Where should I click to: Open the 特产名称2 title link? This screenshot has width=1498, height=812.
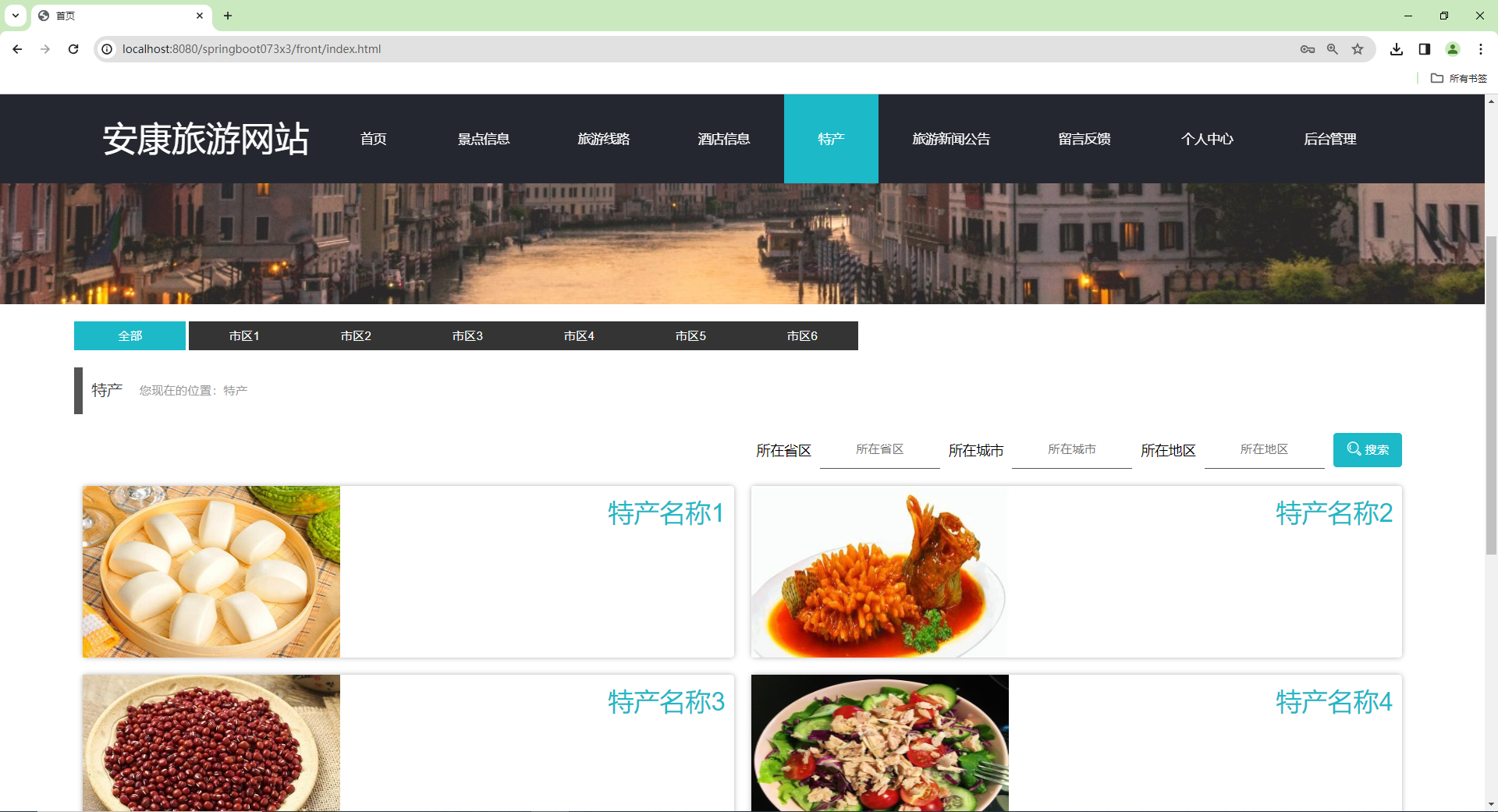[1334, 513]
